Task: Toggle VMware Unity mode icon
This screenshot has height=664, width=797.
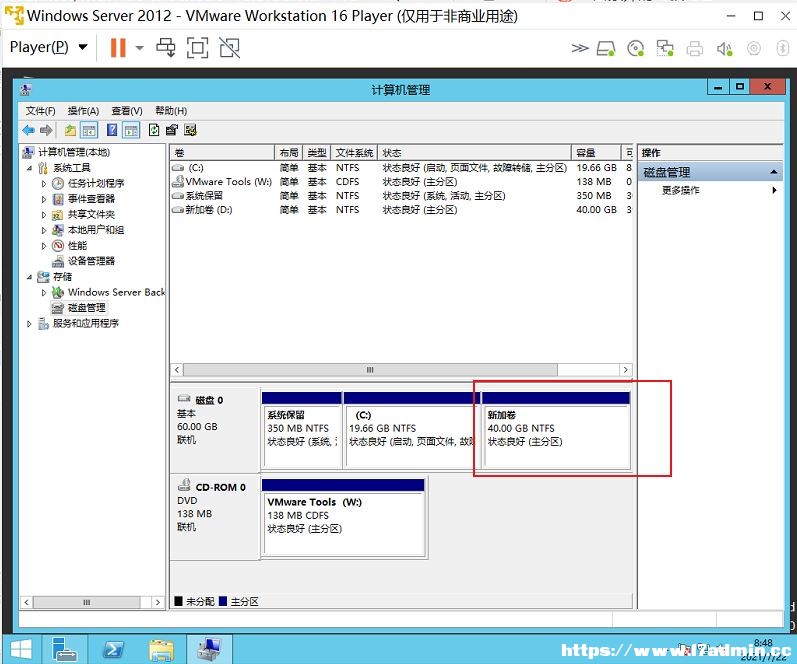Action: 230,48
